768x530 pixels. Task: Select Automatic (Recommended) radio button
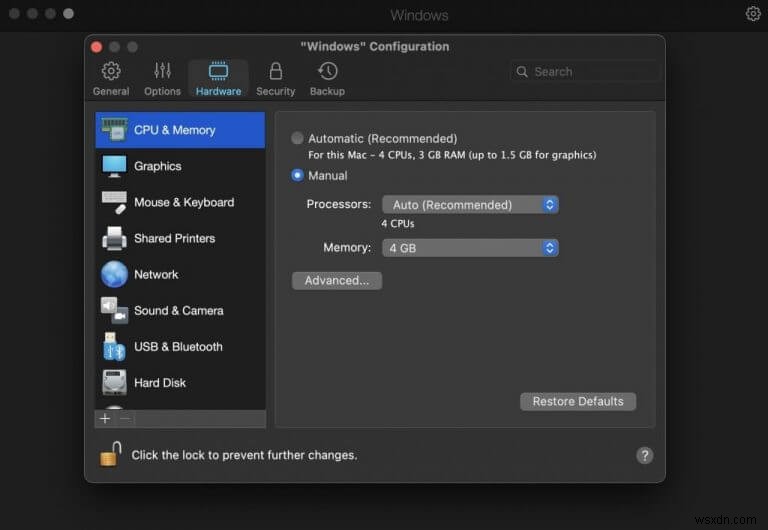pyautogui.click(x=297, y=138)
